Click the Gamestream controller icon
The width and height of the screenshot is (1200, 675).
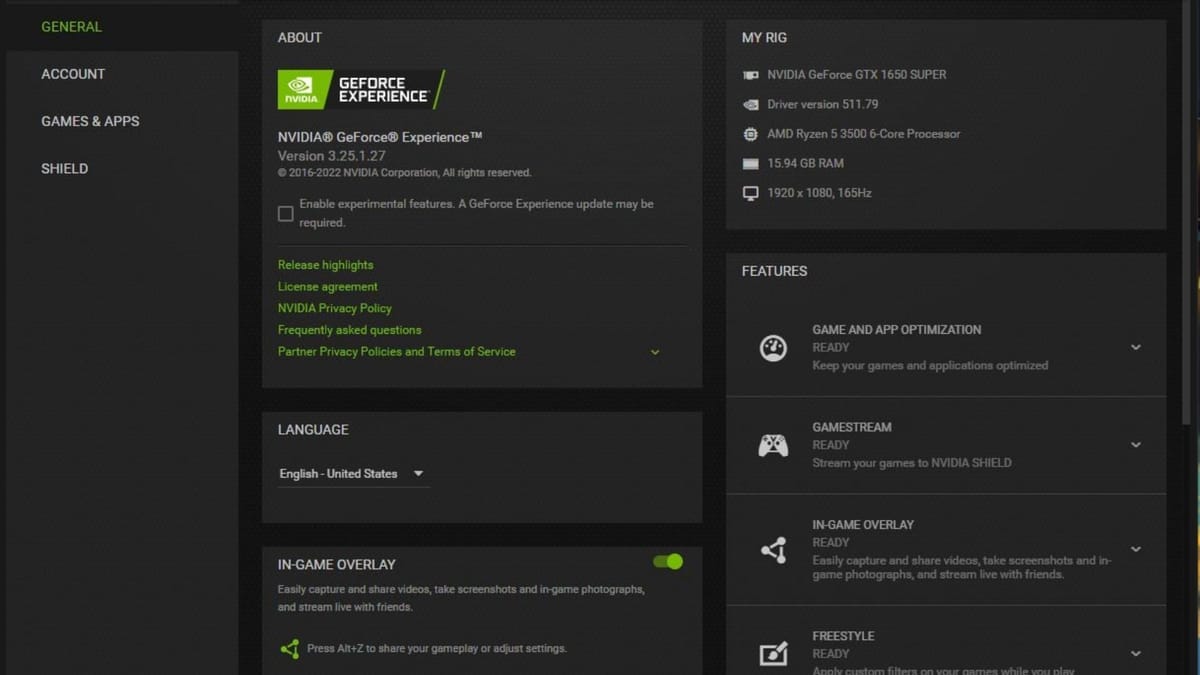click(x=772, y=444)
